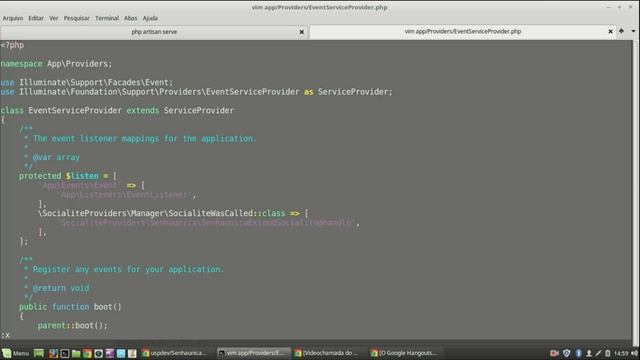Click the 'protected $listen = [' line
The image size is (640, 360).
(68, 176)
